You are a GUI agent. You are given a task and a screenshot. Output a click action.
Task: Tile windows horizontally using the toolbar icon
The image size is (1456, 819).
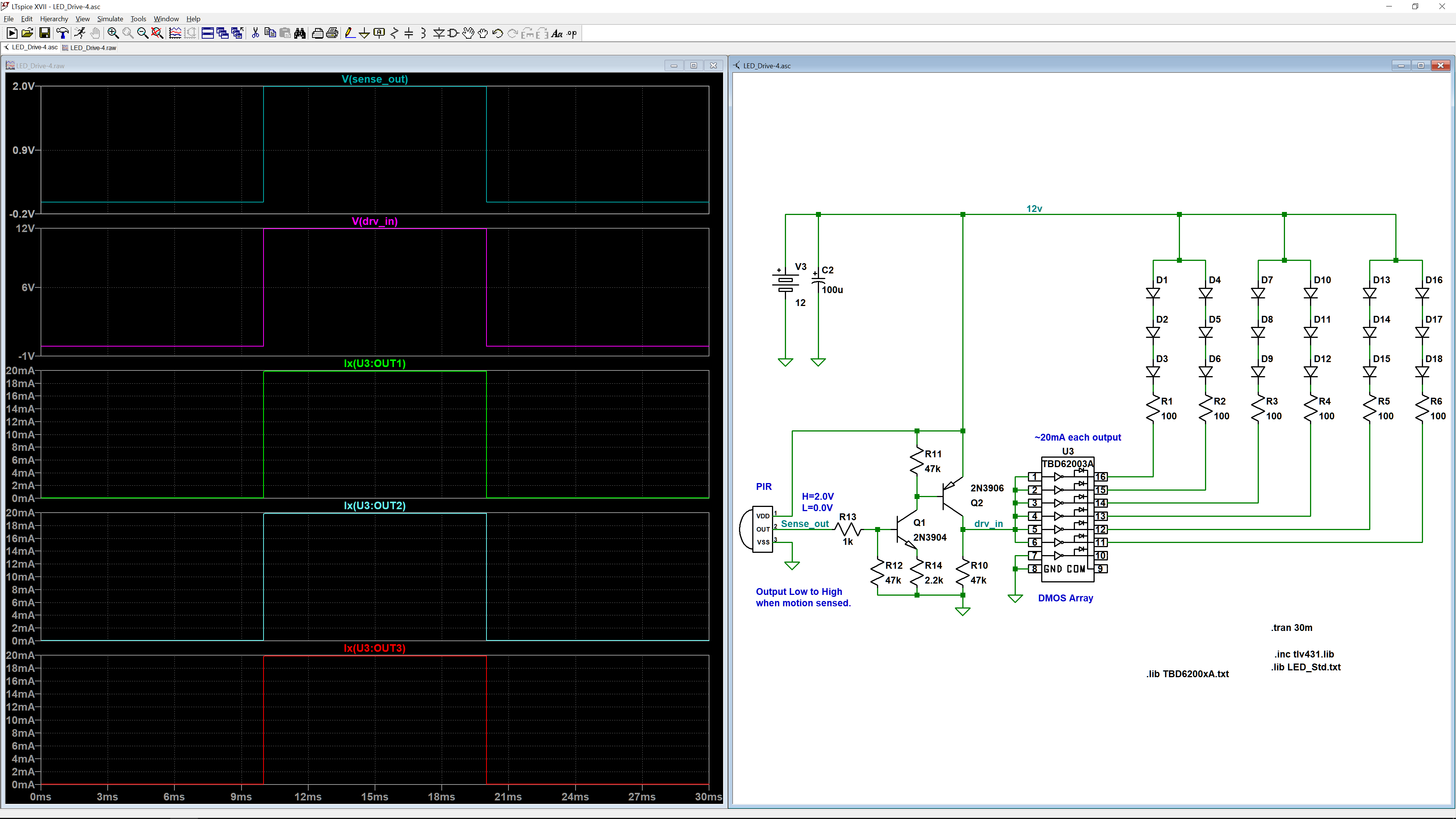tap(207, 33)
